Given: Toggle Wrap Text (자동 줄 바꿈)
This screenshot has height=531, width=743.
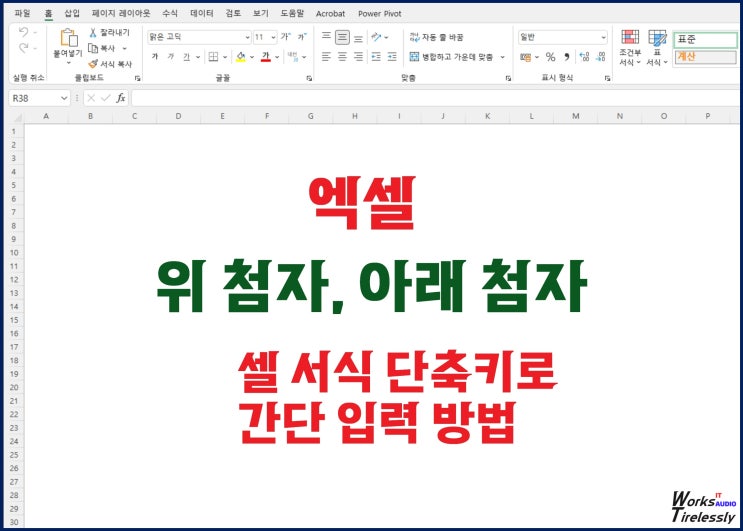Looking at the screenshot, I should tap(436, 37).
